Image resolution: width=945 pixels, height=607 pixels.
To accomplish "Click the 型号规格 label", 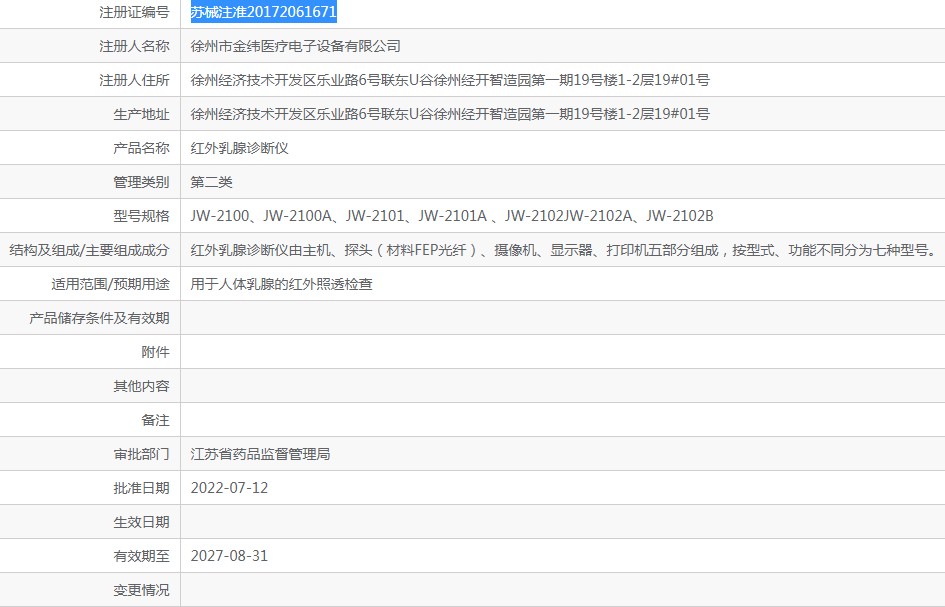I will [x=141, y=216].
